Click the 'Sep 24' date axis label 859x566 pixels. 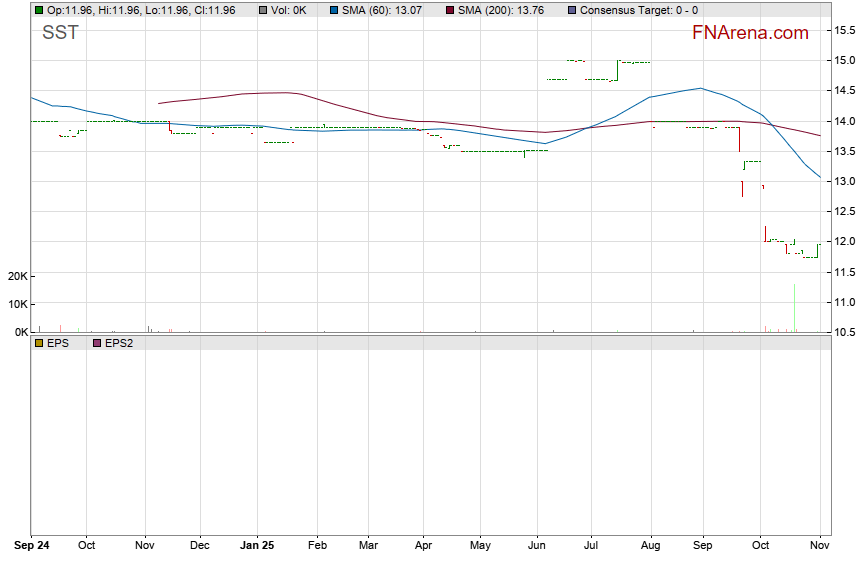pos(30,546)
